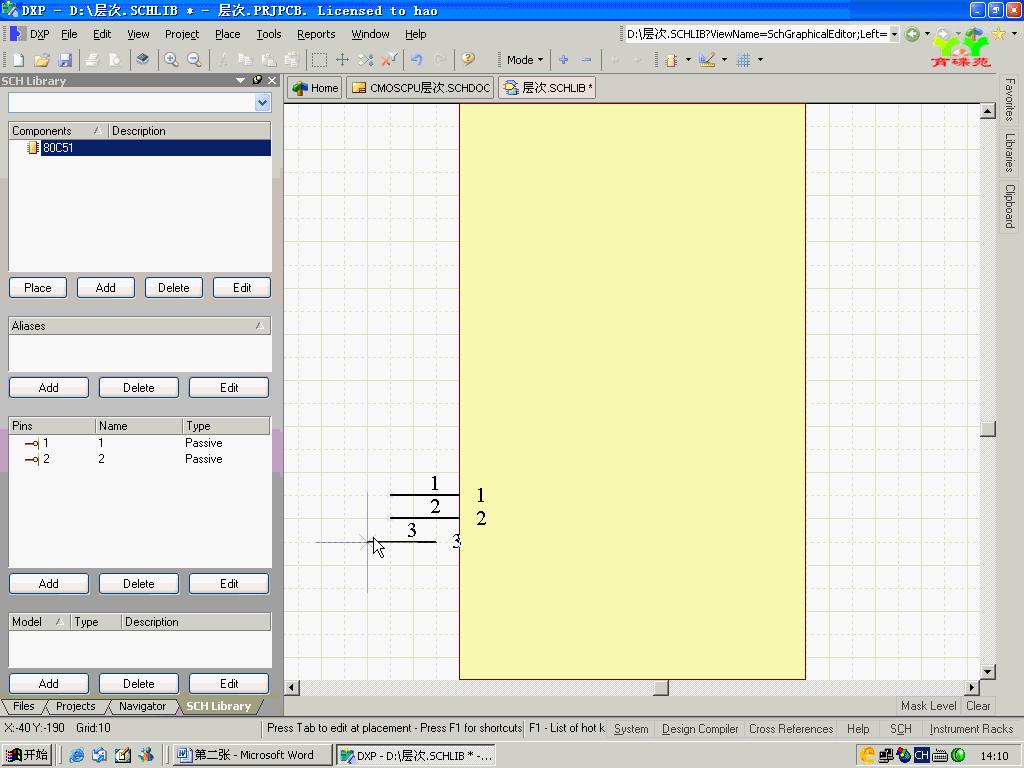Click the move selection crosshair icon
Viewport: 1024px width, 768px height.
click(342, 60)
